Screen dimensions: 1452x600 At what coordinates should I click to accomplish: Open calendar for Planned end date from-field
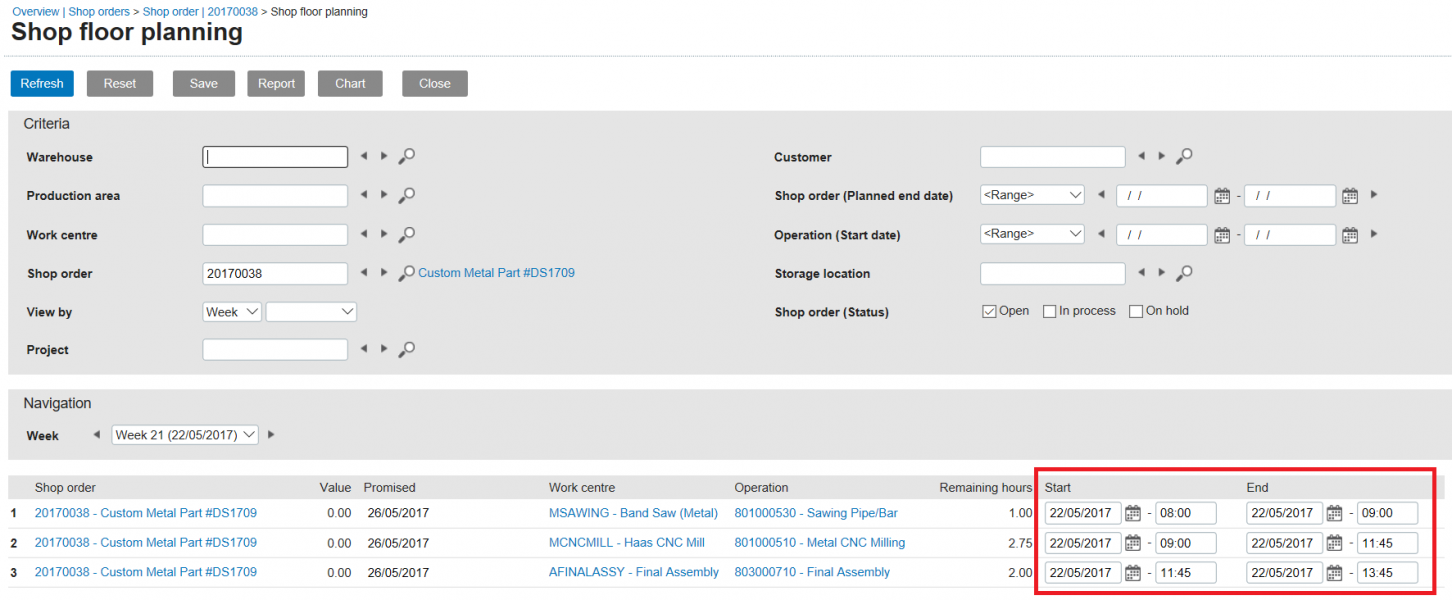pos(1221,196)
